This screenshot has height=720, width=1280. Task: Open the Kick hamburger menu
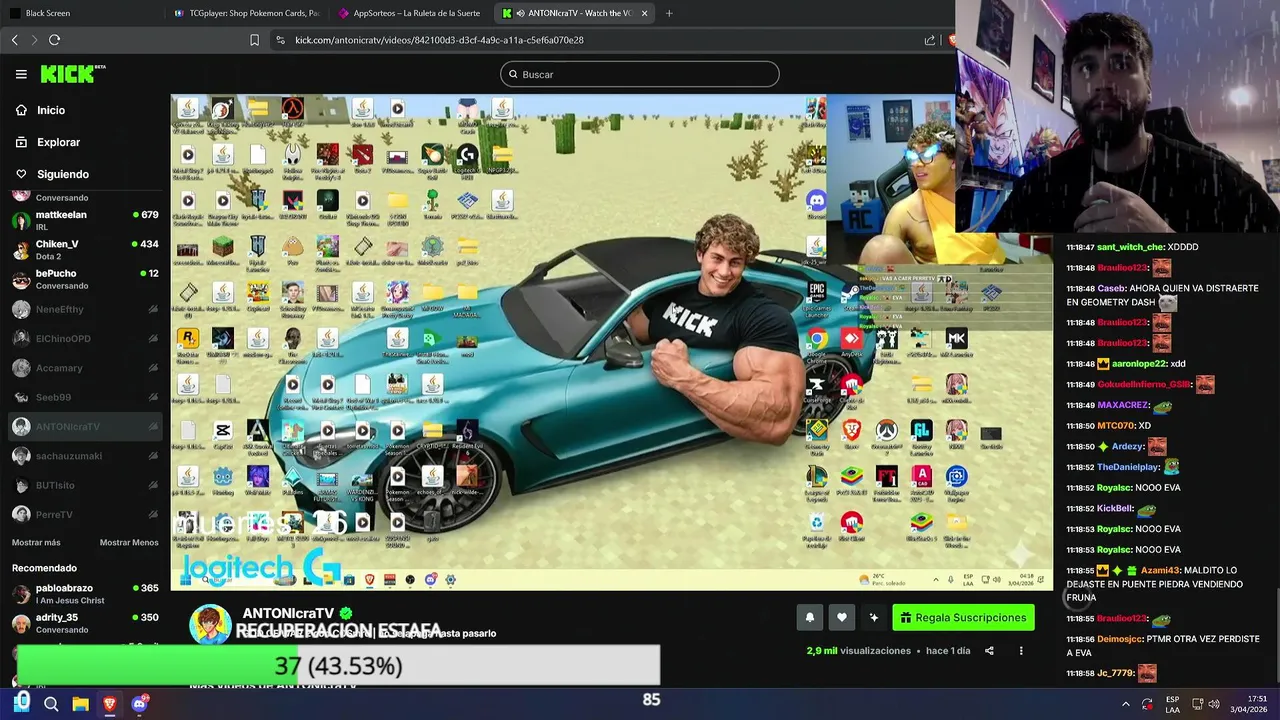click(x=21, y=74)
